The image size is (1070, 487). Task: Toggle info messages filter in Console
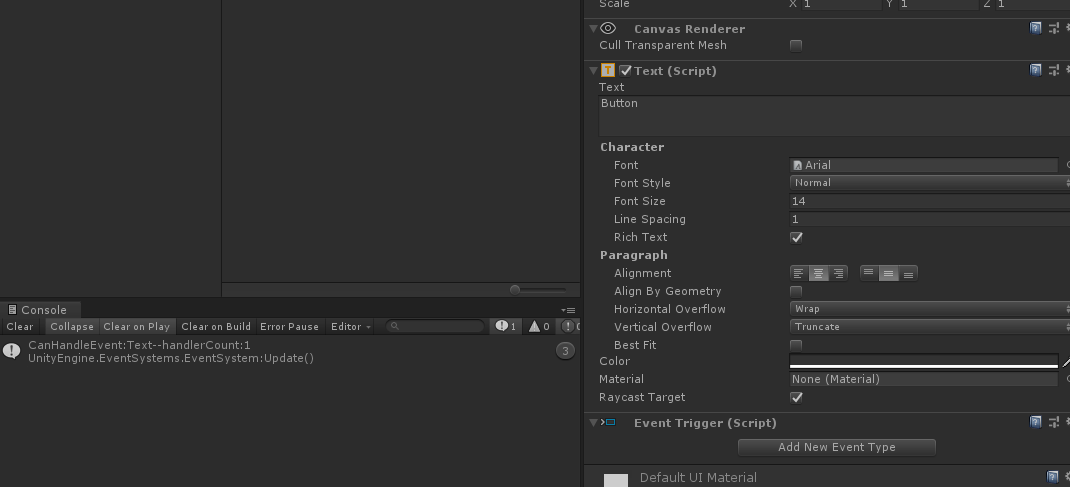506,327
